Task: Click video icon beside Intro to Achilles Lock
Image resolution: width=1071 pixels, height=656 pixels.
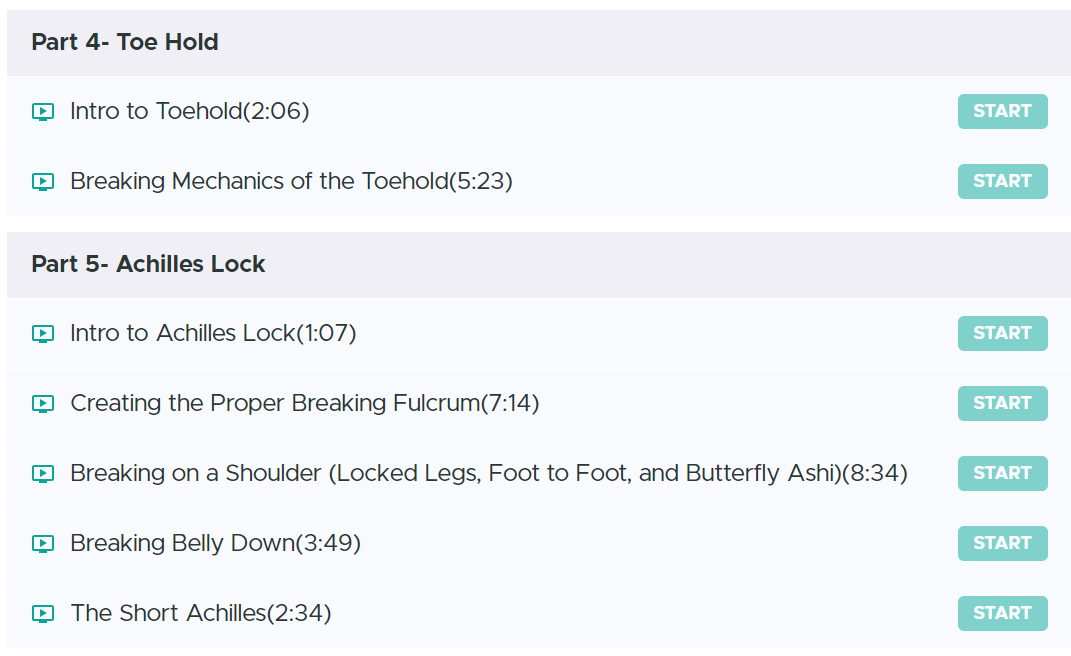Action: 43,334
